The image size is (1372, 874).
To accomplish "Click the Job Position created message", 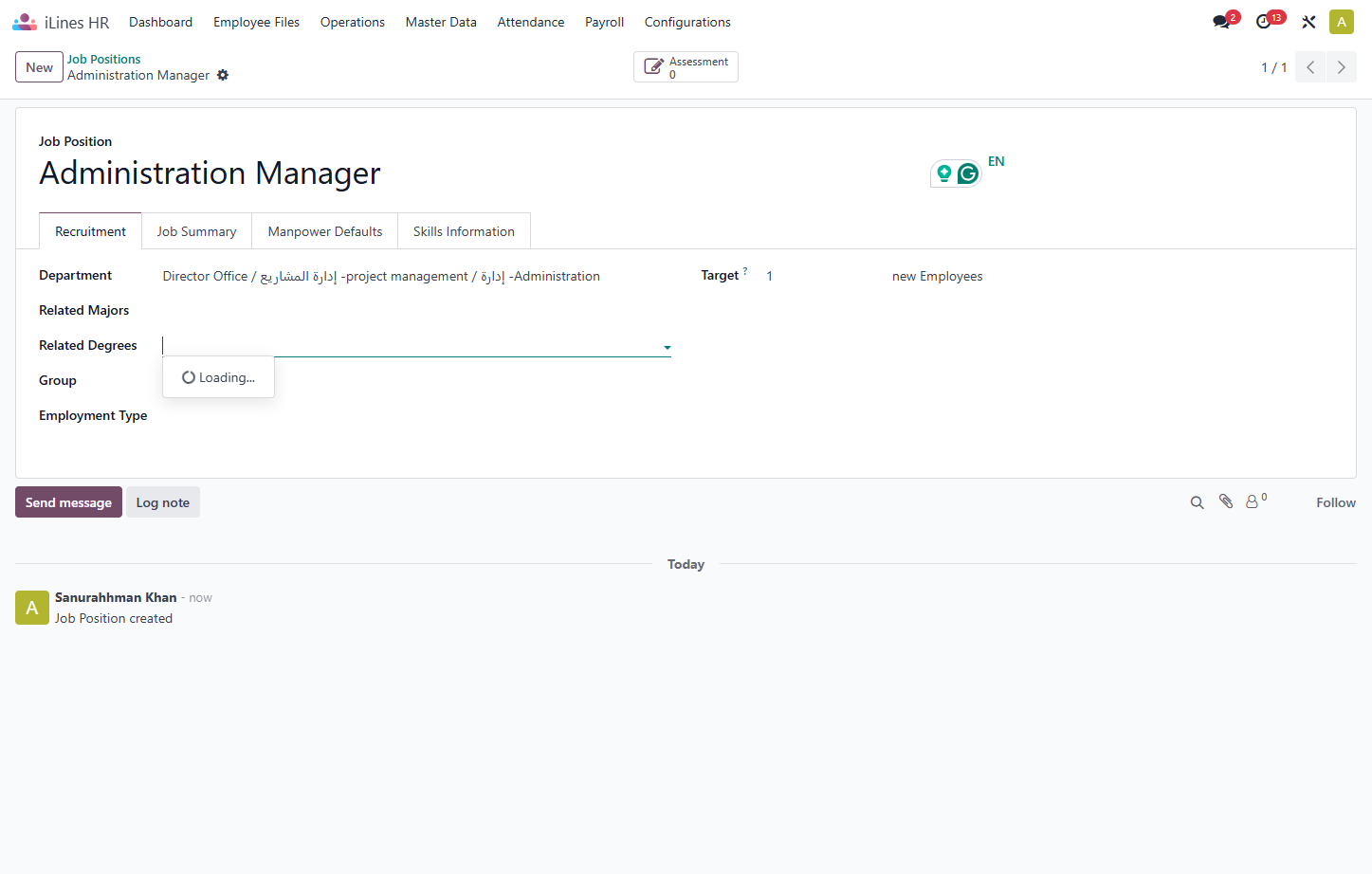I will (x=114, y=618).
